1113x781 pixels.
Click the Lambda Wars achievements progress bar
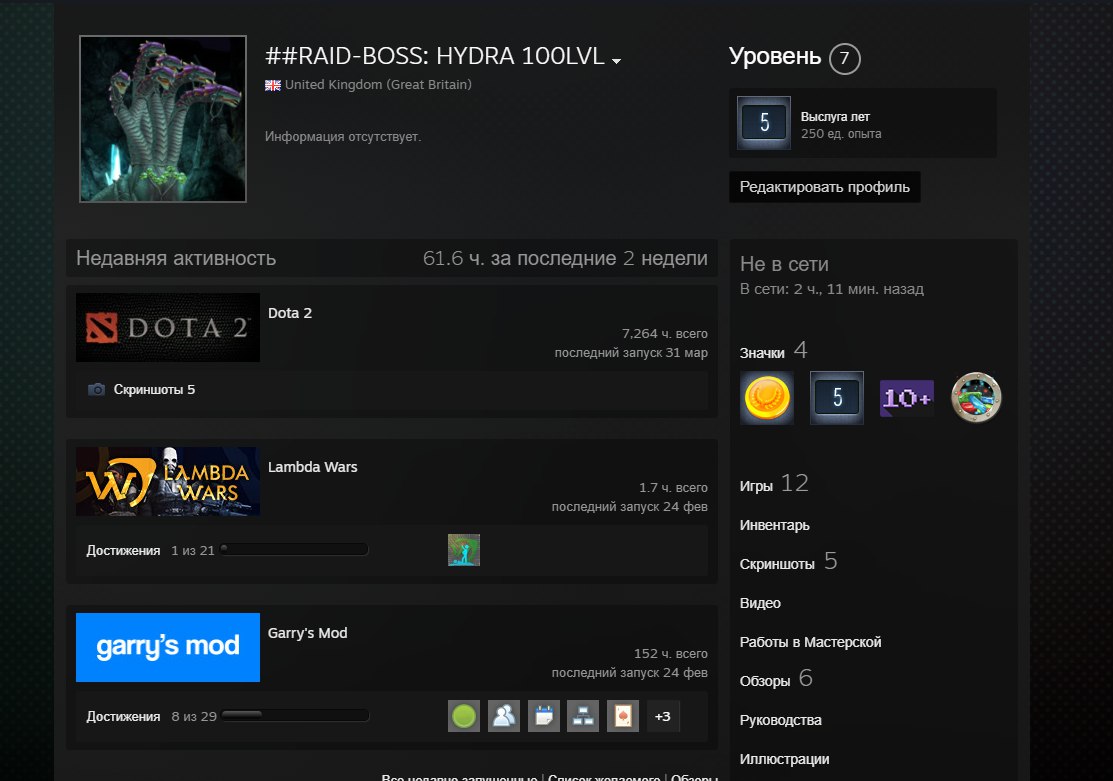(295, 549)
